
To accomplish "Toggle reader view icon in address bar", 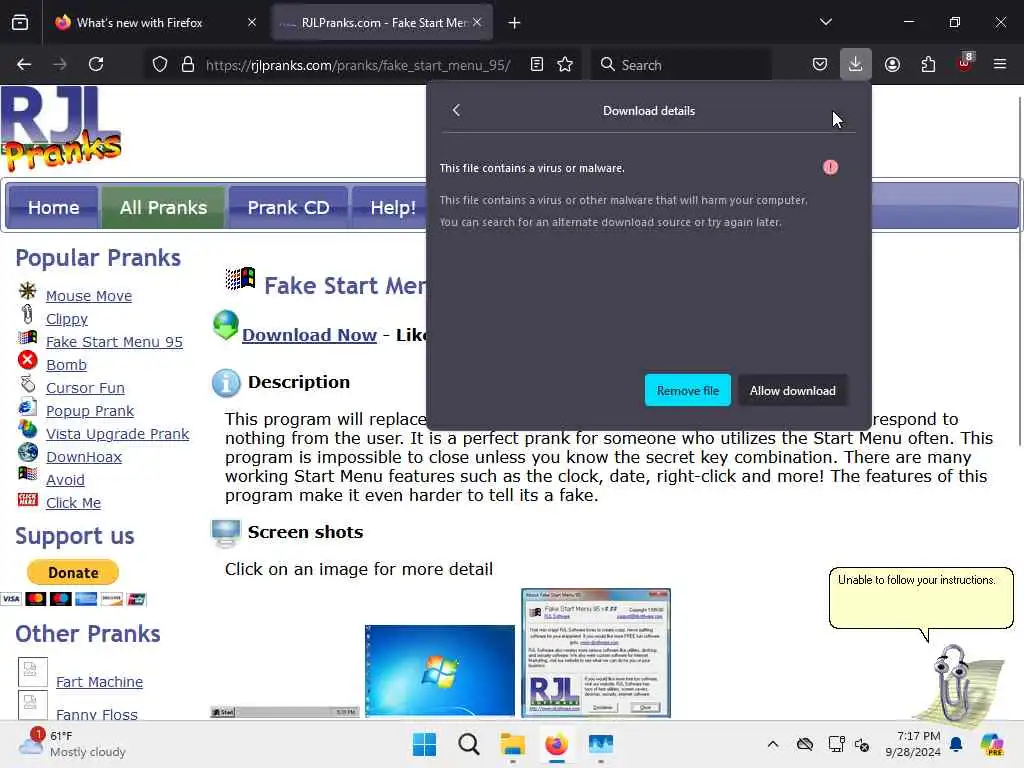I will [x=537, y=65].
